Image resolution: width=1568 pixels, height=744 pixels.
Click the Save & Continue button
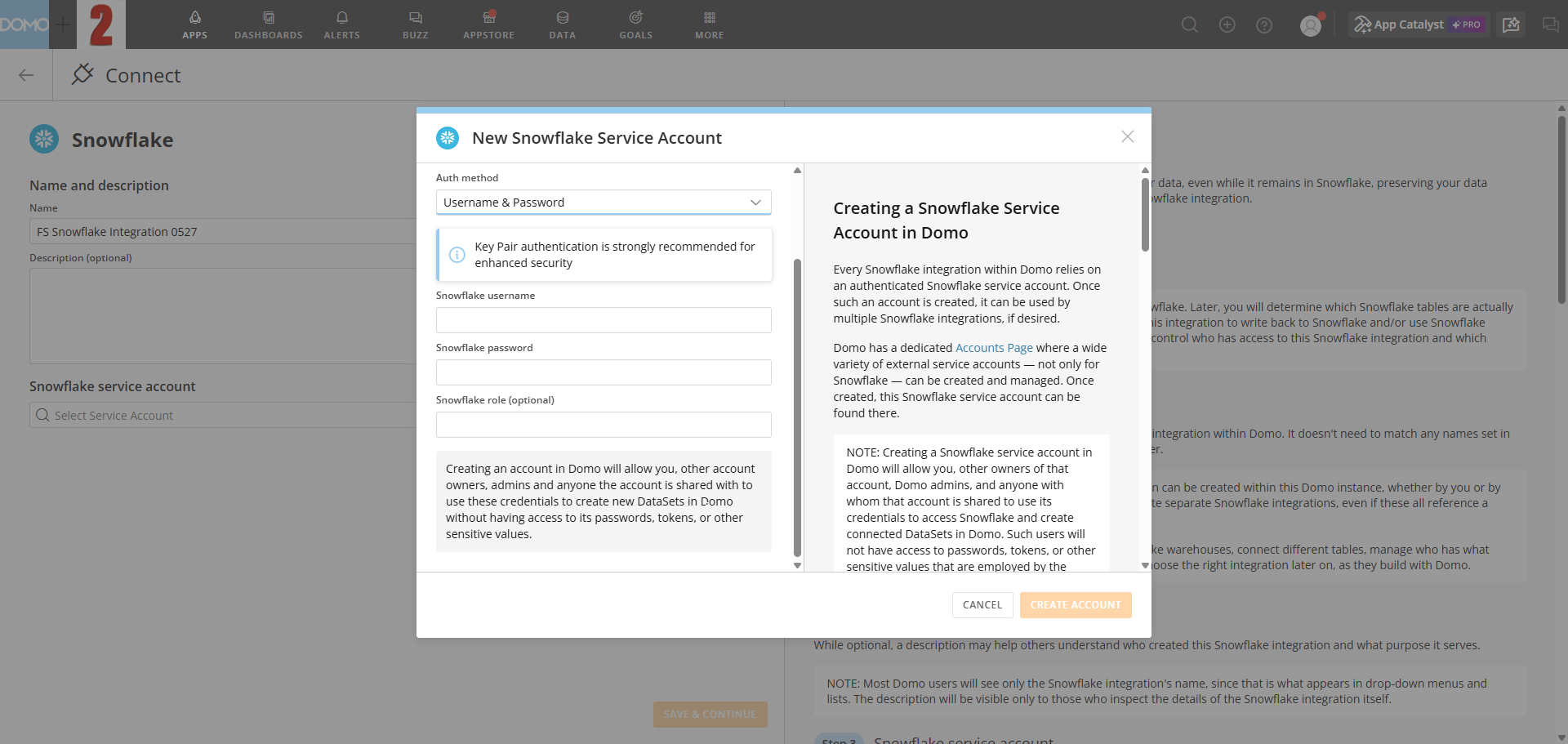click(710, 715)
